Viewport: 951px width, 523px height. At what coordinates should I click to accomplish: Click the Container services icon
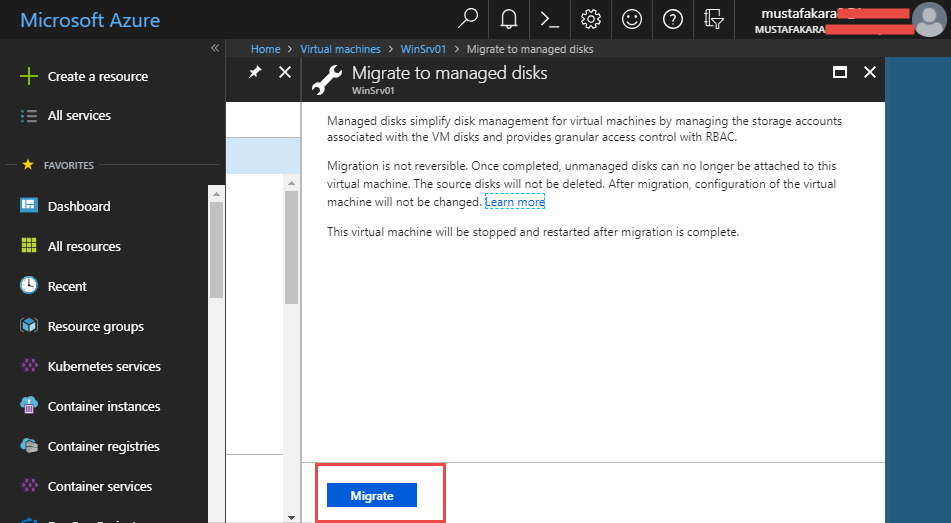[x=29, y=485]
